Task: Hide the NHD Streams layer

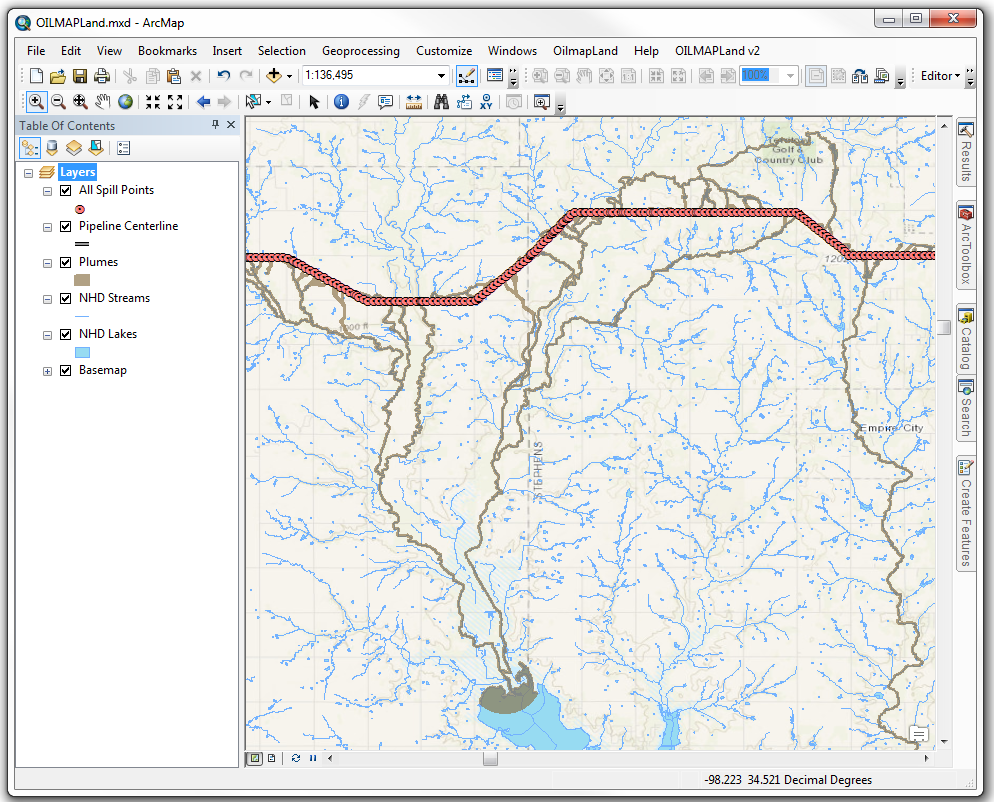Action: coord(66,298)
